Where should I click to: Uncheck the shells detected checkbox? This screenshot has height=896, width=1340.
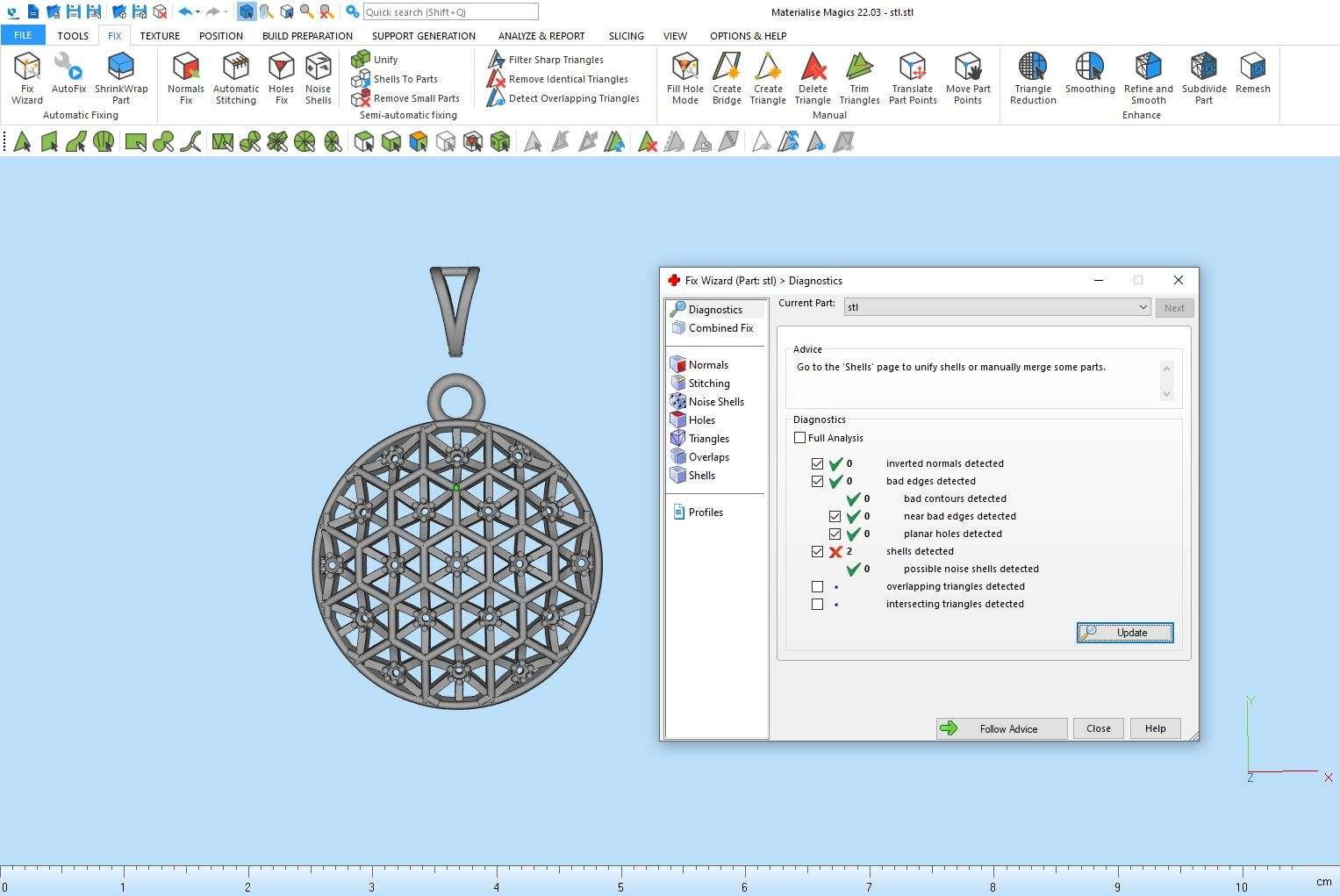tap(818, 551)
